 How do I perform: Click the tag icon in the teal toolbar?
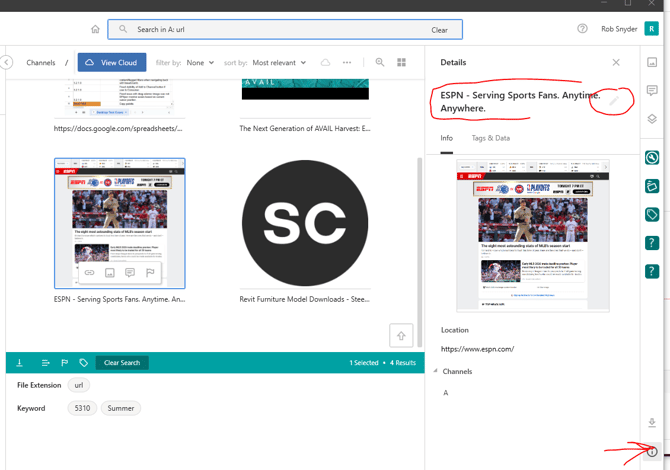coord(83,363)
